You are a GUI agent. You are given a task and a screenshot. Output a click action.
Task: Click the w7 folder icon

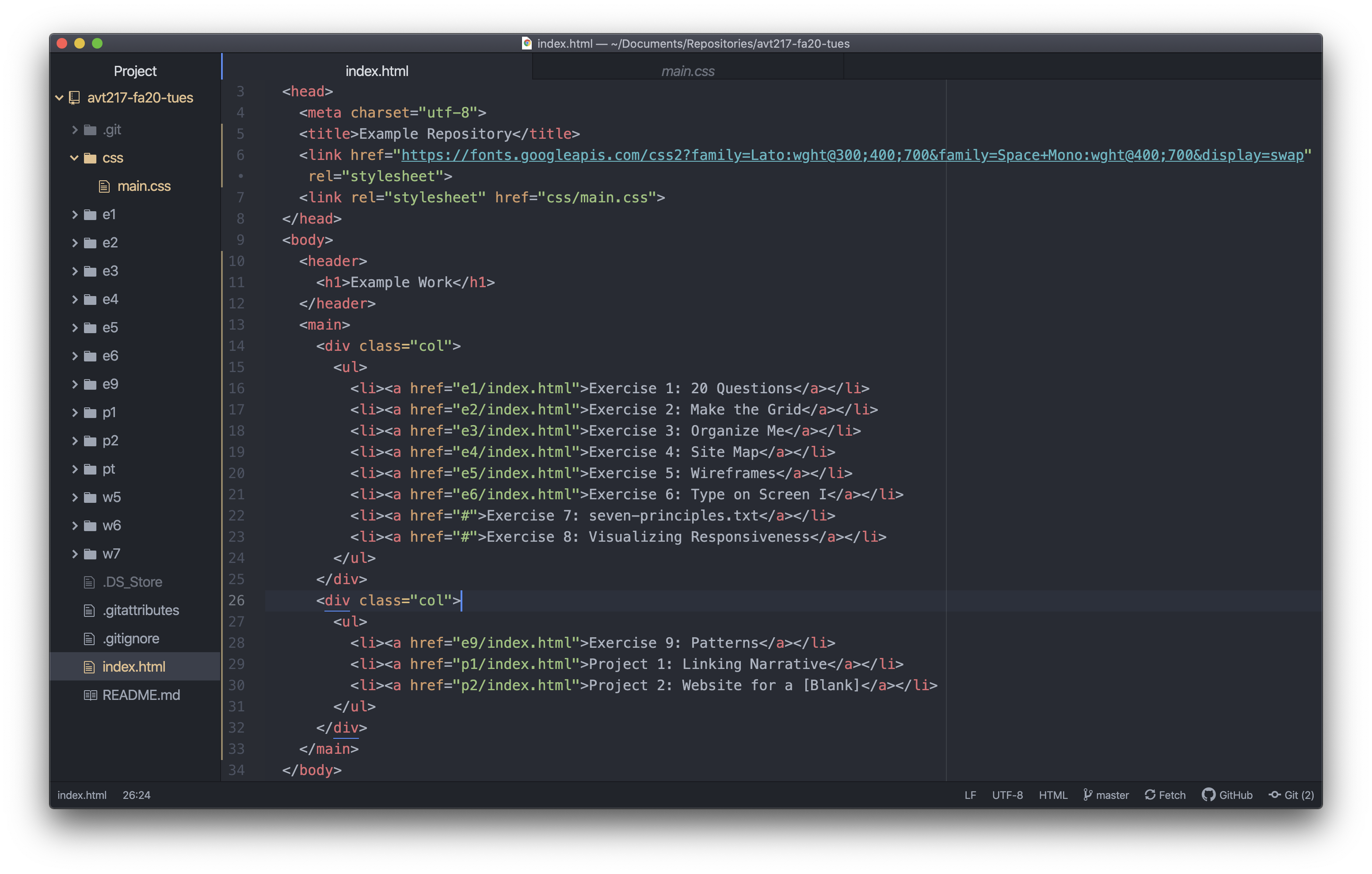tap(90, 554)
